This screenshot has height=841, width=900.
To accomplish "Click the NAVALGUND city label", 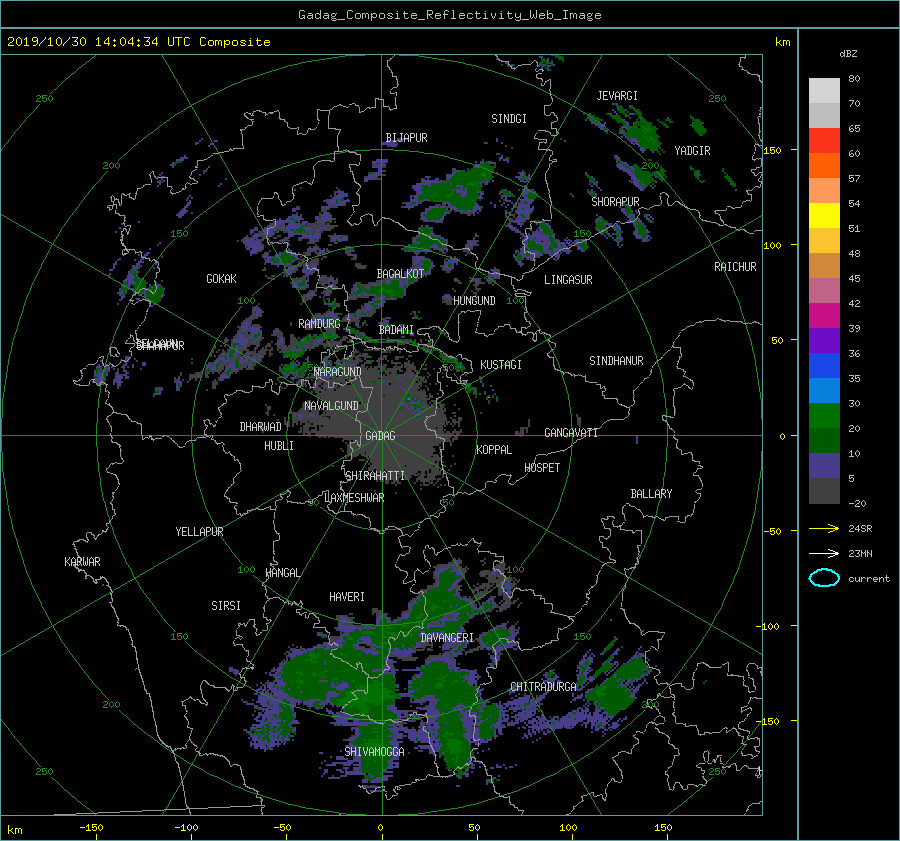I will [331, 406].
